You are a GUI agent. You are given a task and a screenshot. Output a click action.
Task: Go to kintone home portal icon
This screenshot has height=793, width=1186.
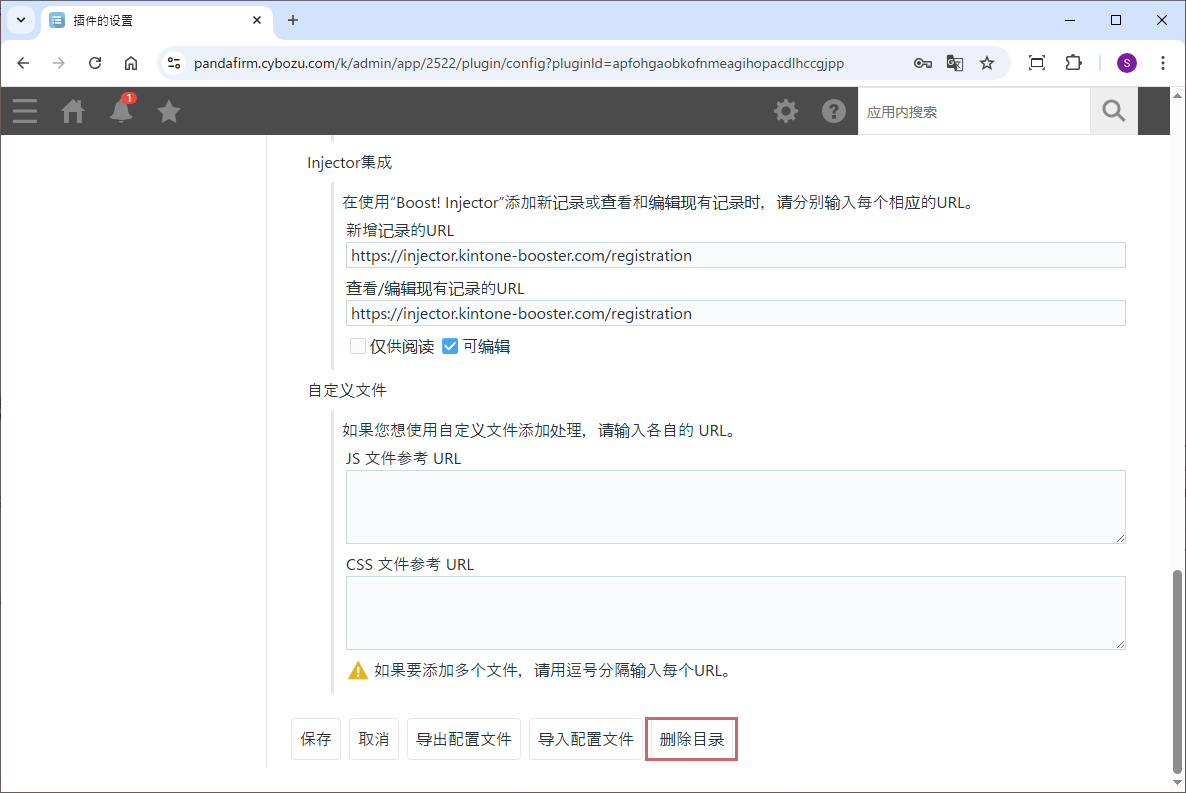(x=73, y=111)
